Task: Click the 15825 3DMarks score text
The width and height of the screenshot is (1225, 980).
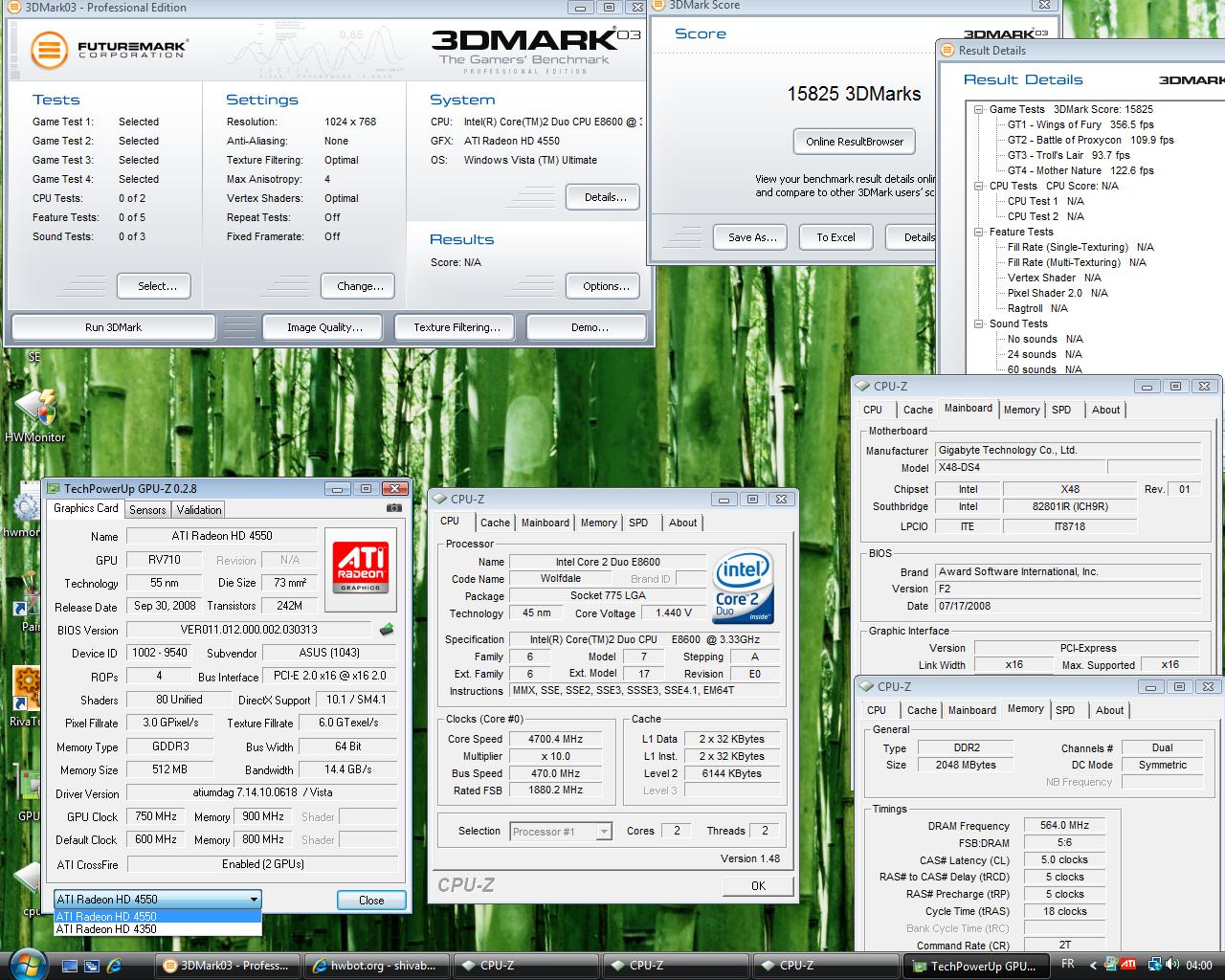Action: tap(854, 94)
